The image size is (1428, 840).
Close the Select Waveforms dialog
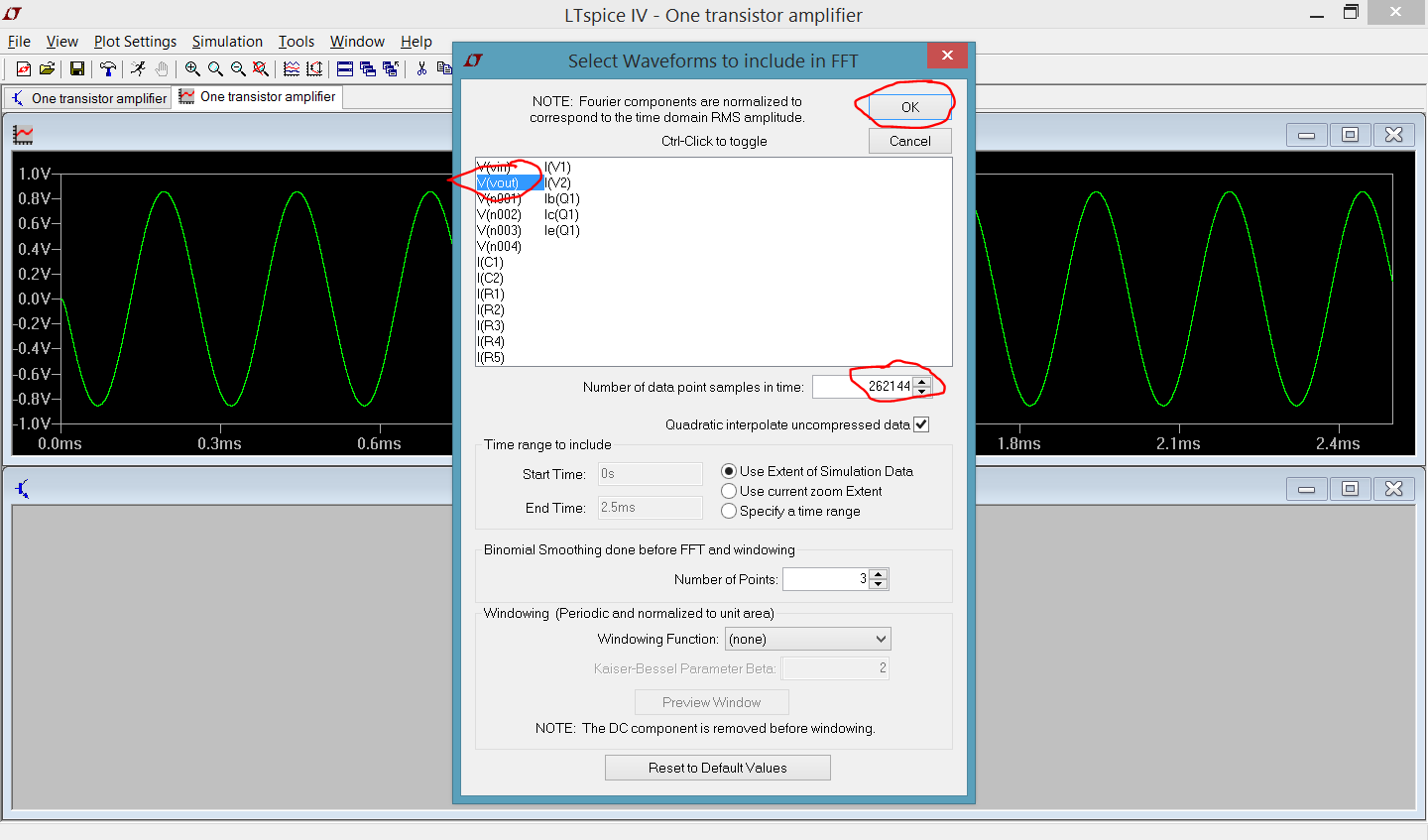pos(947,56)
